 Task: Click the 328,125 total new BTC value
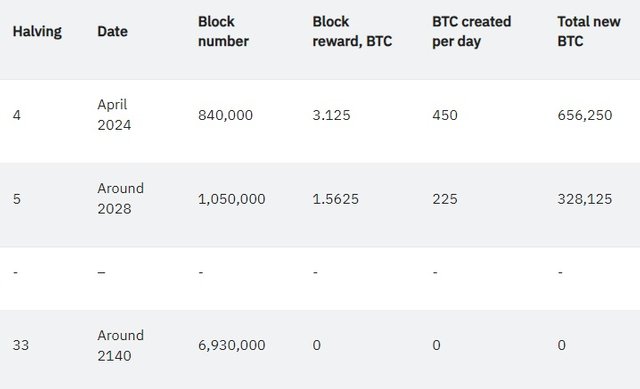(584, 199)
